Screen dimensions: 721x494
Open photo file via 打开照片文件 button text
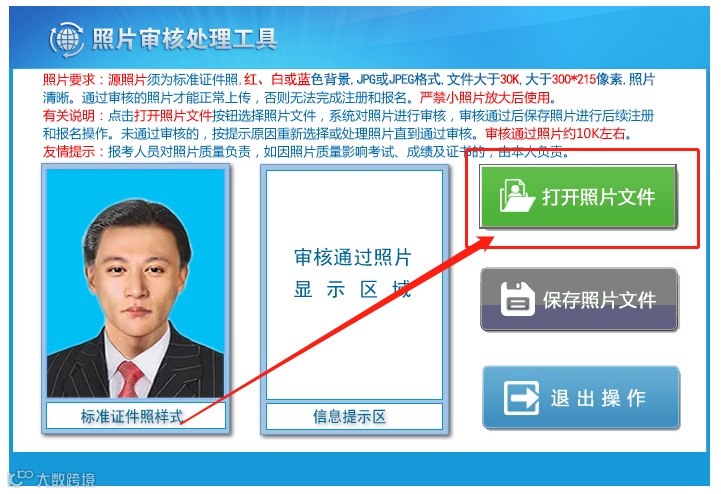[598, 197]
